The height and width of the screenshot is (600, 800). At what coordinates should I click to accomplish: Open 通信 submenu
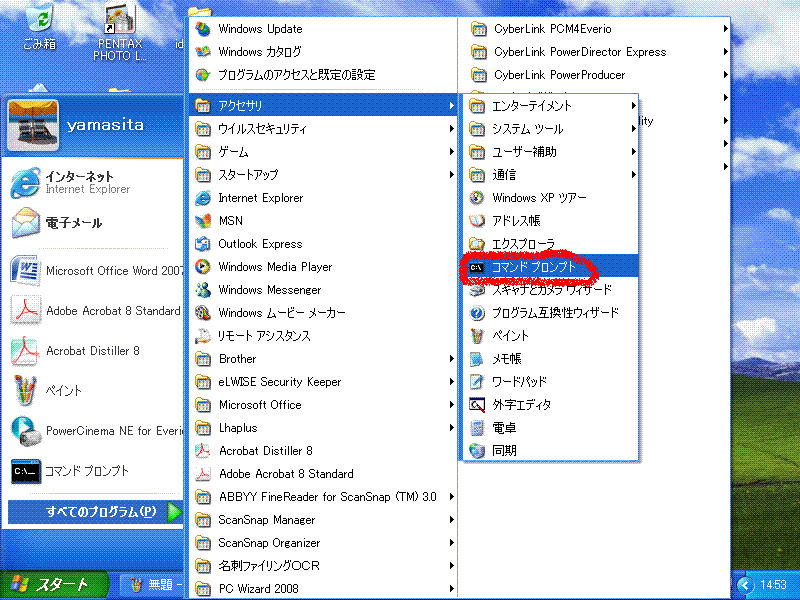(551, 174)
